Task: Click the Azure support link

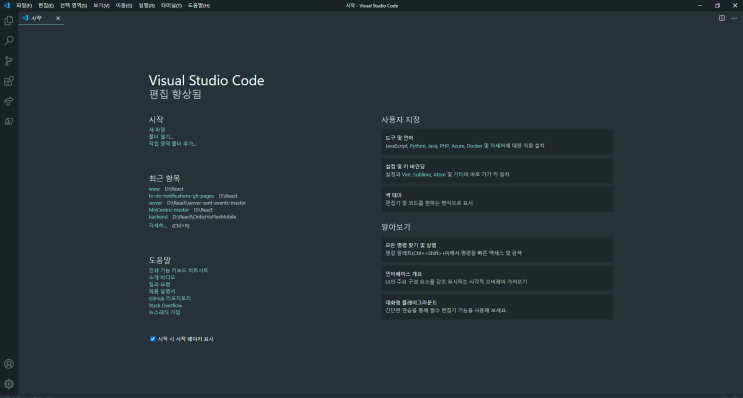Action: [x=458, y=146]
